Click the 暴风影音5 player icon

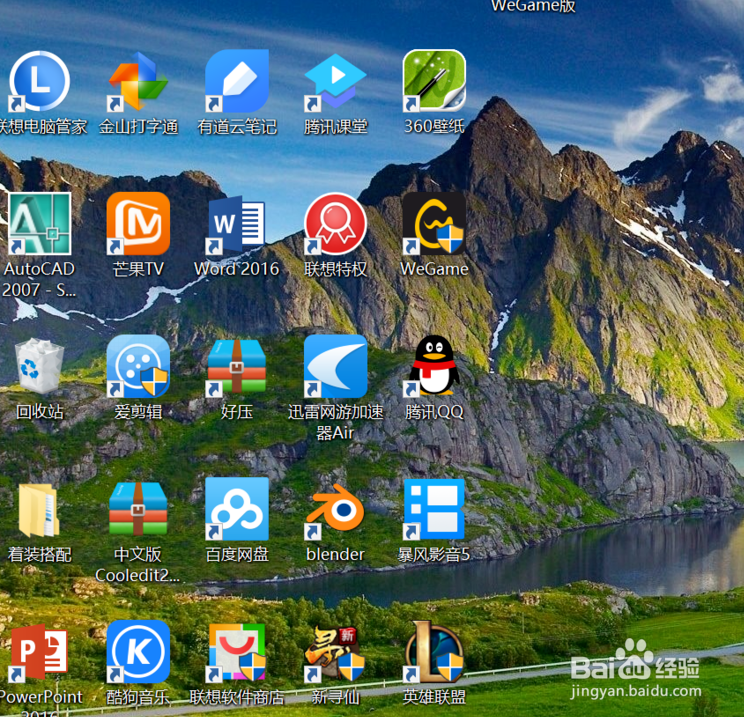pos(434,509)
